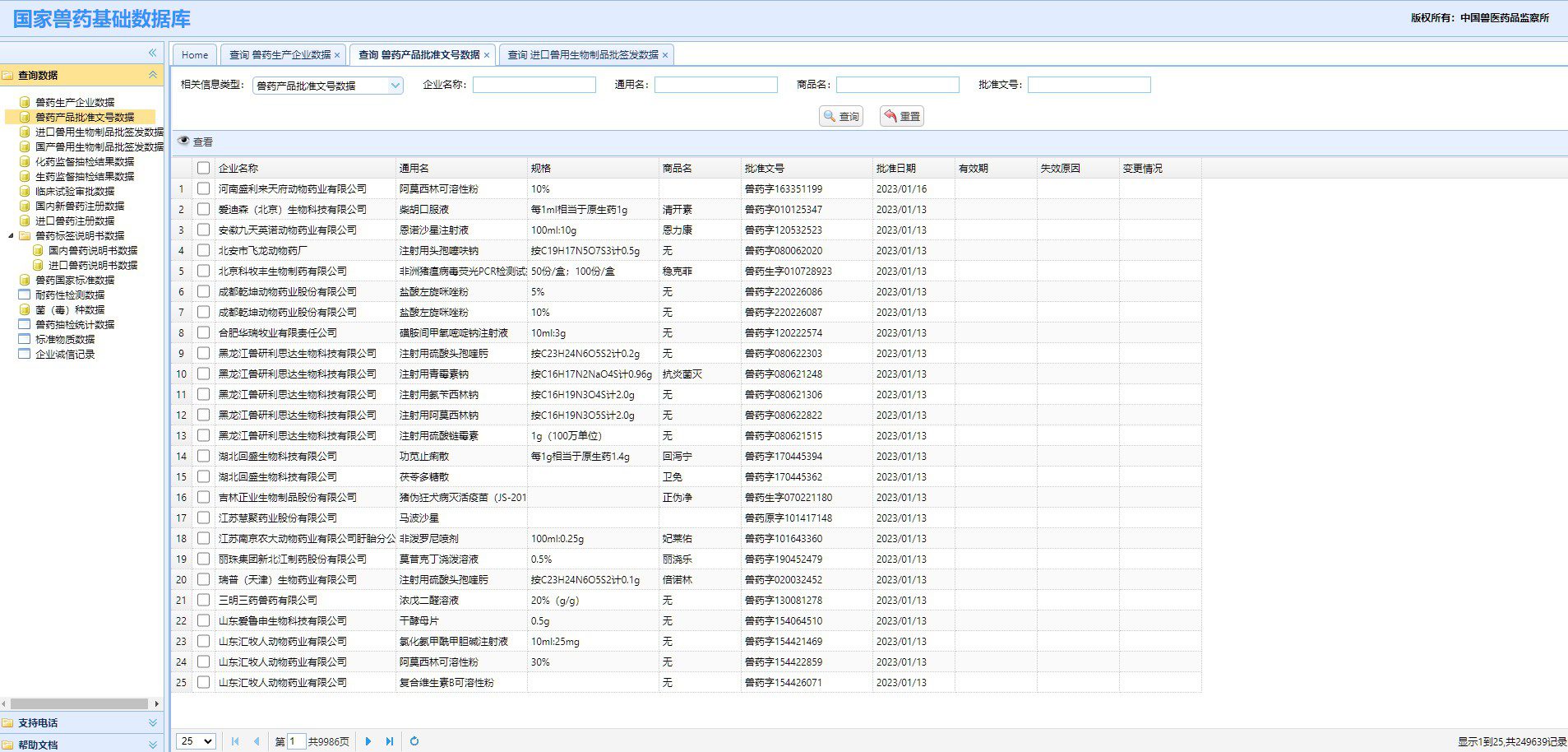Switch to 查询 兽药生产企业数据 tab
The width and height of the screenshot is (1568, 752).
click(x=280, y=55)
